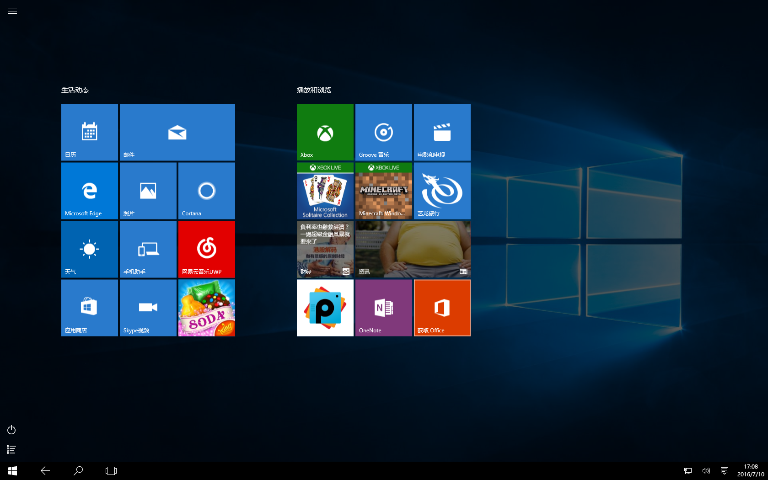Image resolution: width=768 pixels, height=480 pixels.
Task: Open the orange Get Office tile
Action: pyautogui.click(x=442, y=308)
